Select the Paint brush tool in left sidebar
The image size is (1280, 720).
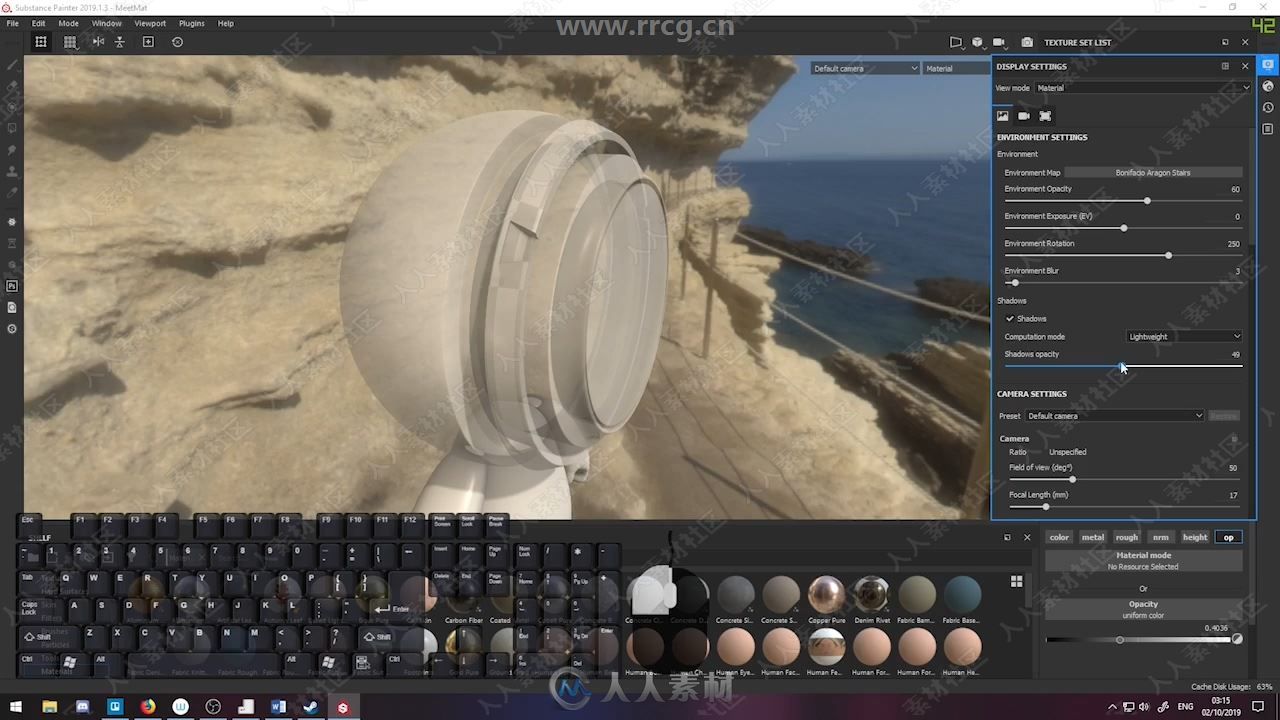[x=12, y=64]
